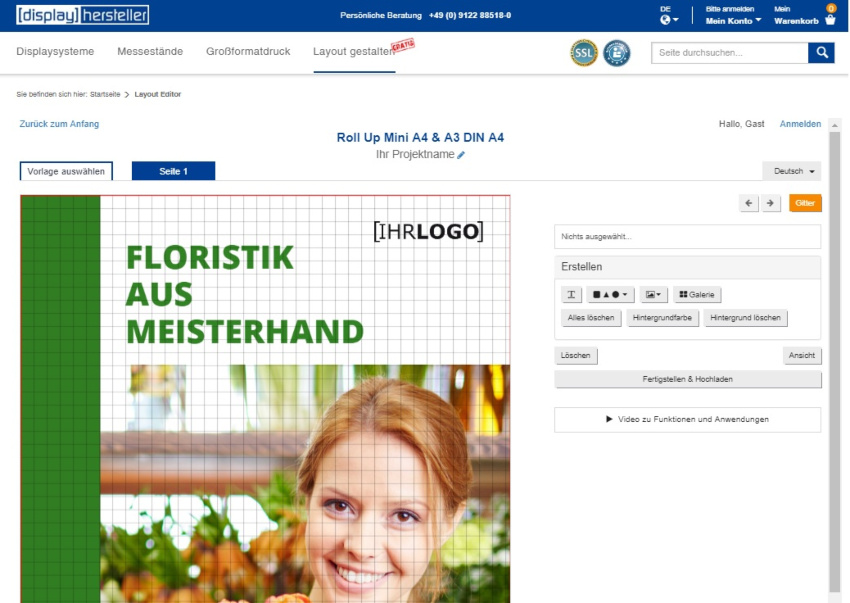Open the Deutsch language dropdown

point(791,171)
